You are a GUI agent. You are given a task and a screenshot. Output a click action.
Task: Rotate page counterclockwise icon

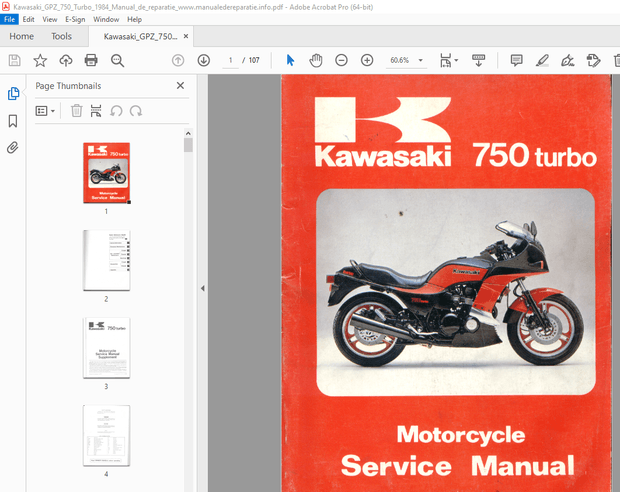click(x=116, y=111)
